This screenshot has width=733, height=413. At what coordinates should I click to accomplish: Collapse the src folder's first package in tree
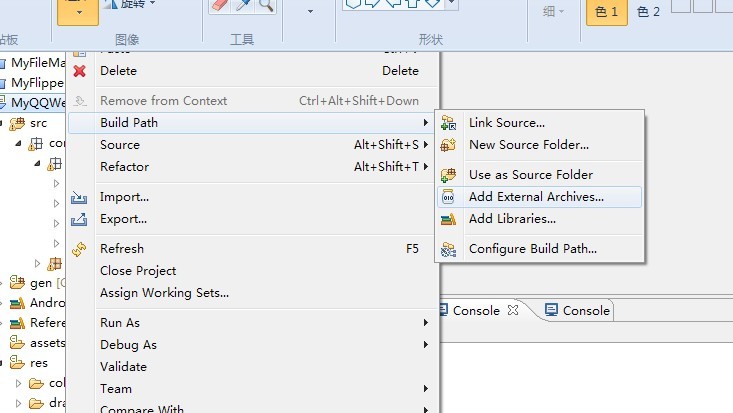(18, 144)
